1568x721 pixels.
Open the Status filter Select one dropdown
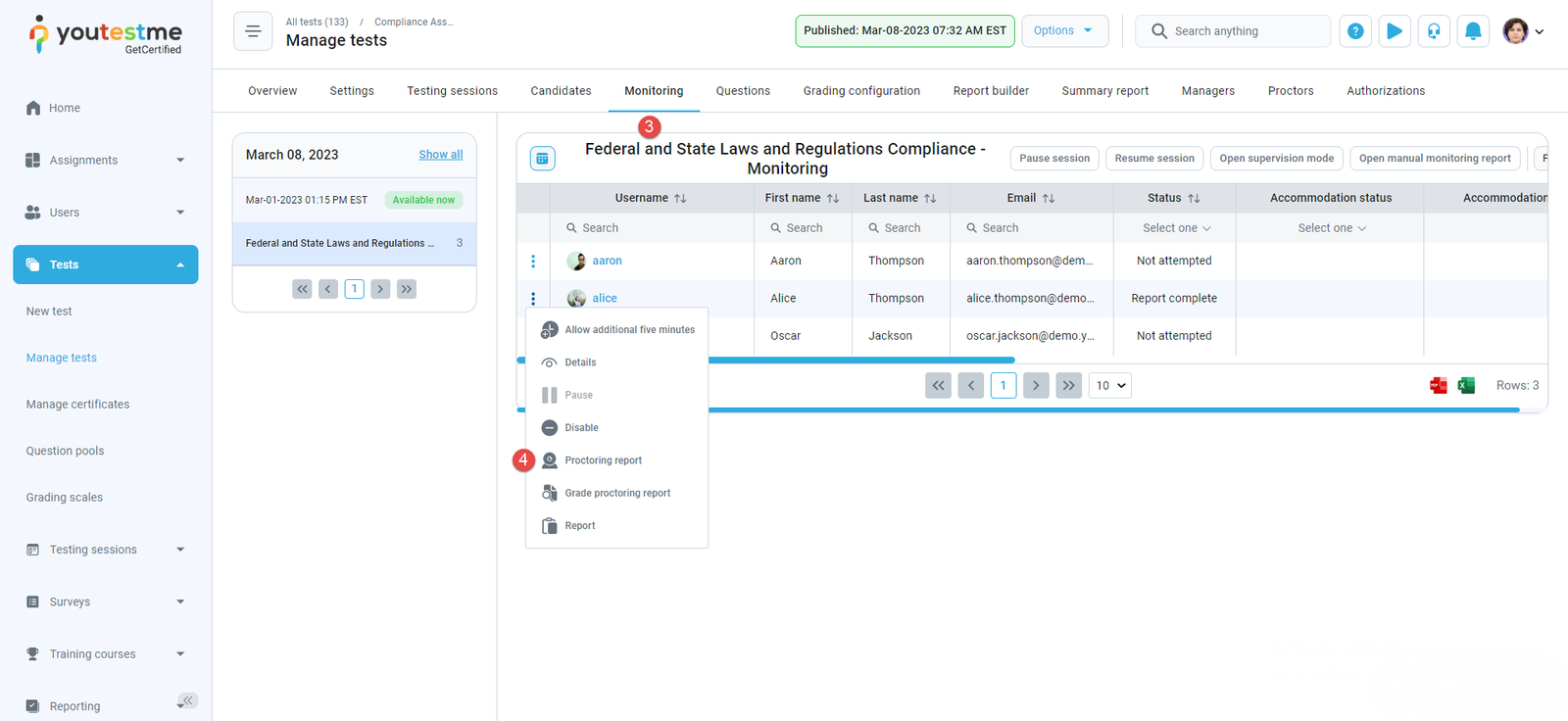pyautogui.click(x=1175, y=228)
